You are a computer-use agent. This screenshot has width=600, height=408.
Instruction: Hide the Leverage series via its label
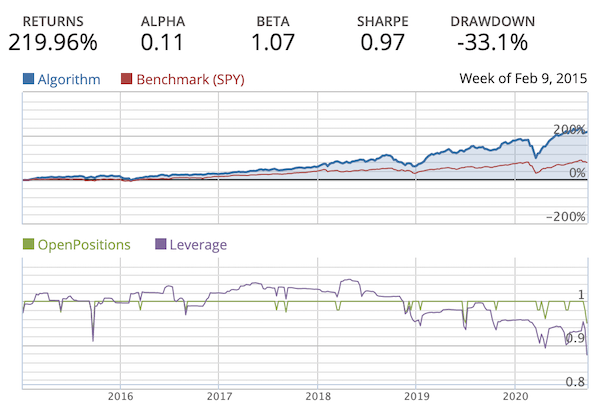click(x=199, y=244)
